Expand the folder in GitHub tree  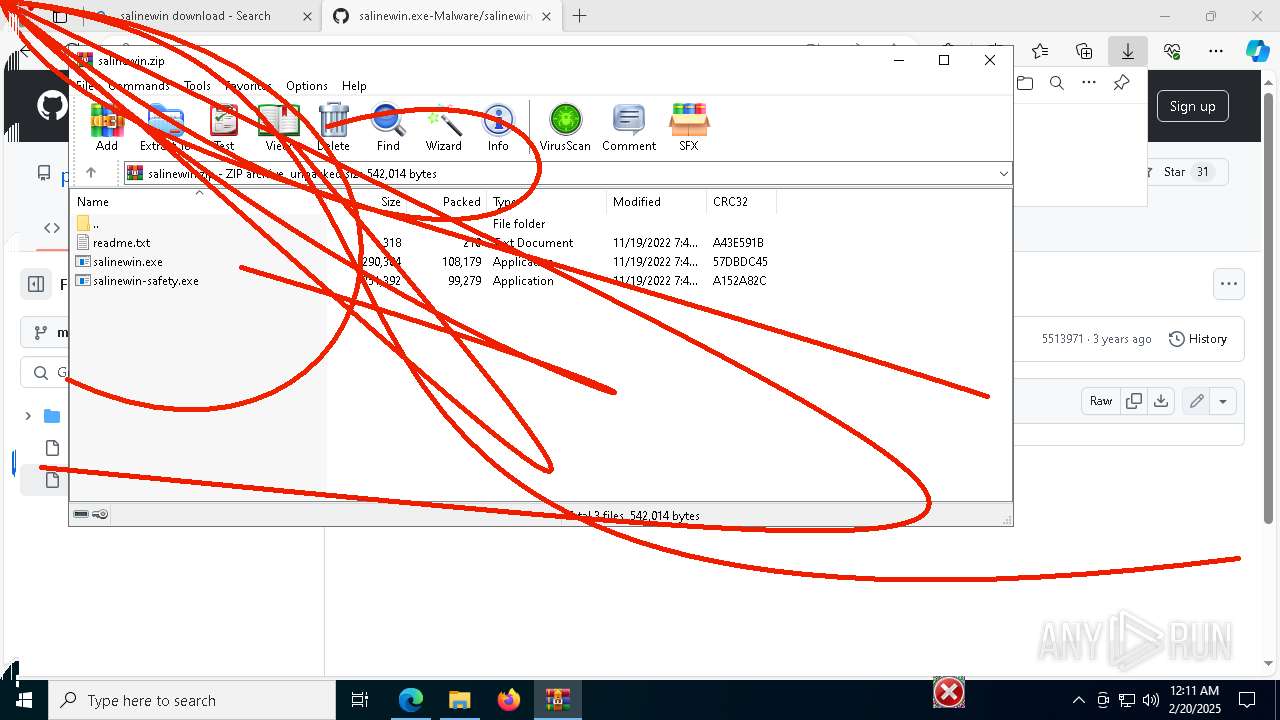coord(28,416)
